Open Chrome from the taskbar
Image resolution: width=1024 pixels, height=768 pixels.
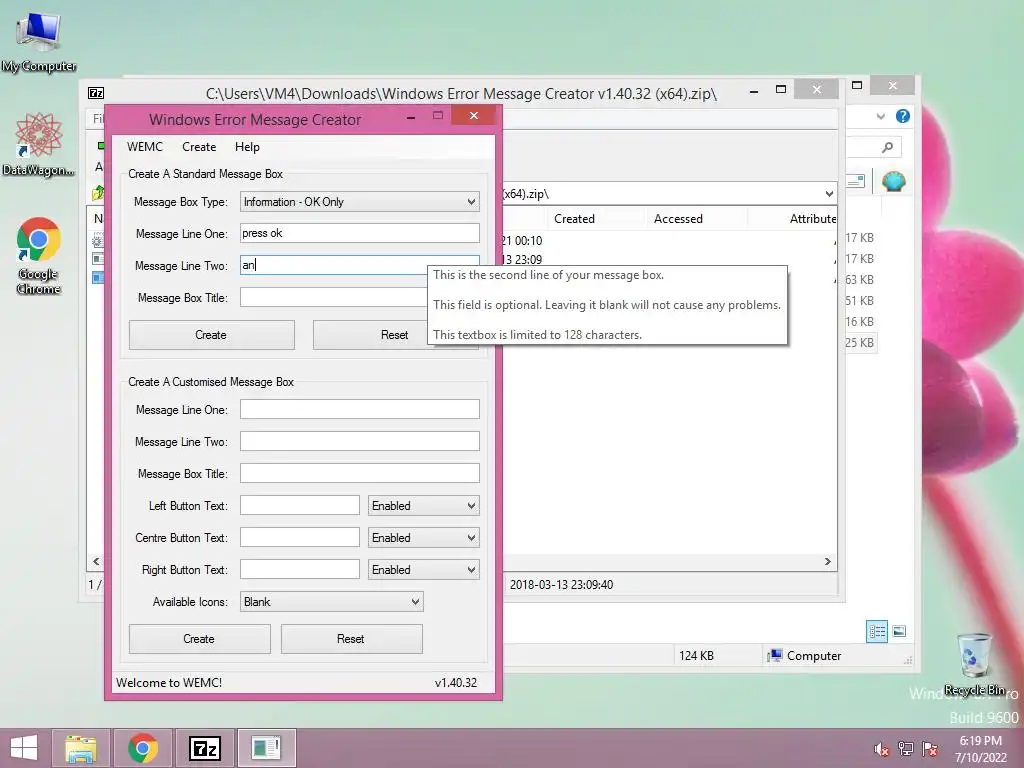coord(143,748)
